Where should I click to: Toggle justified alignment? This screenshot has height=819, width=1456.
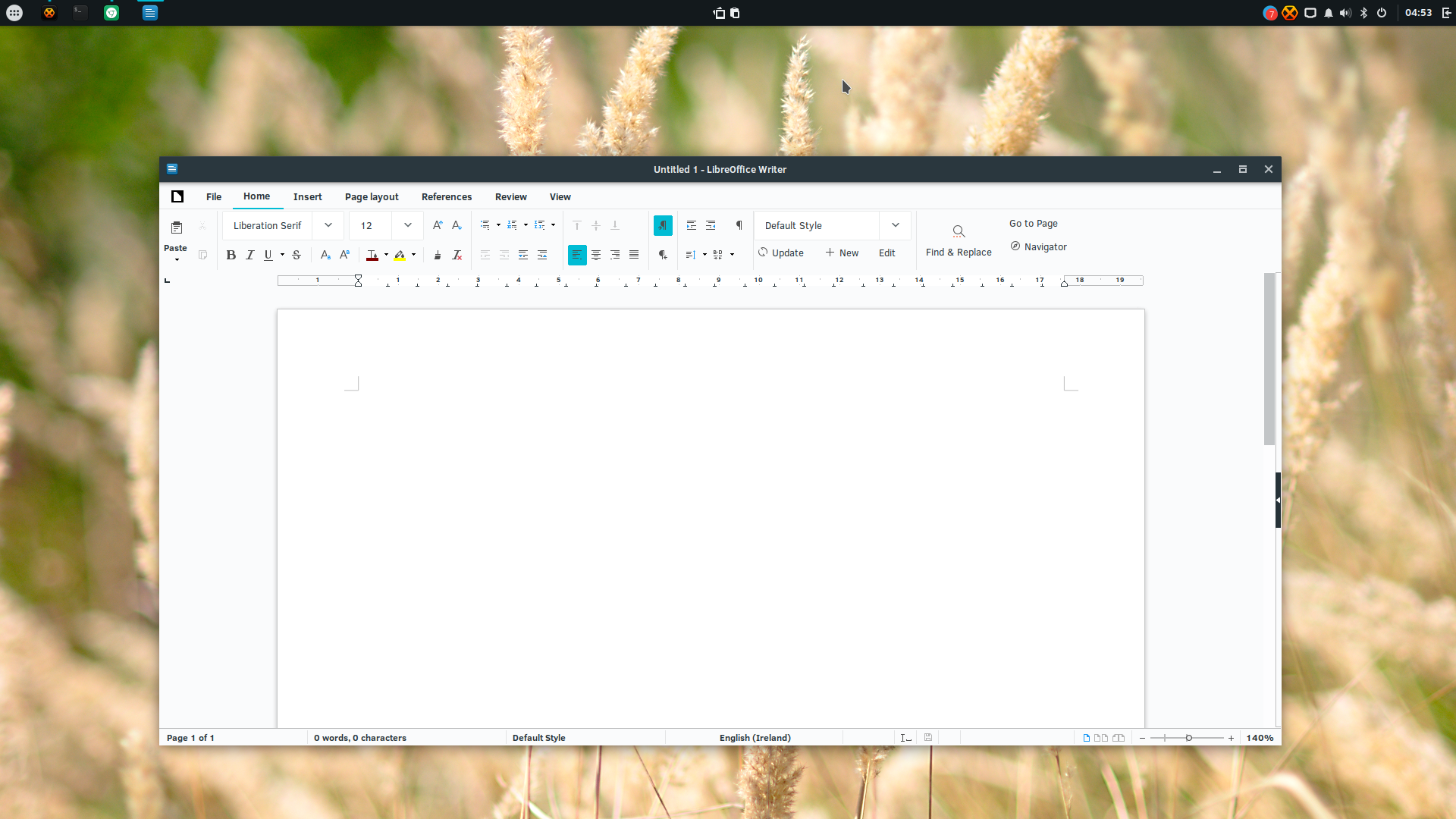[x=634, y=255]
